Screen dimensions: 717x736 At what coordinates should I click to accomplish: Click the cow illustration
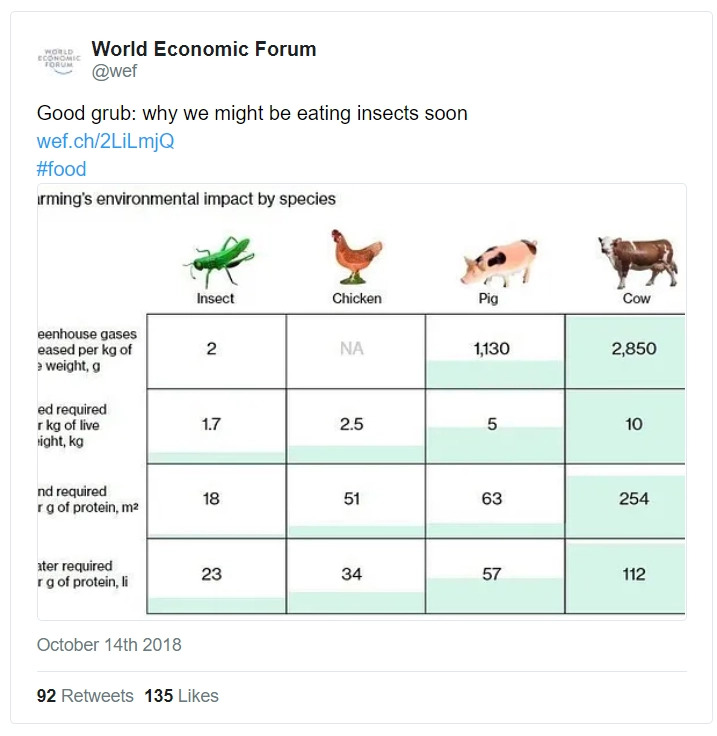coord(637,260)
